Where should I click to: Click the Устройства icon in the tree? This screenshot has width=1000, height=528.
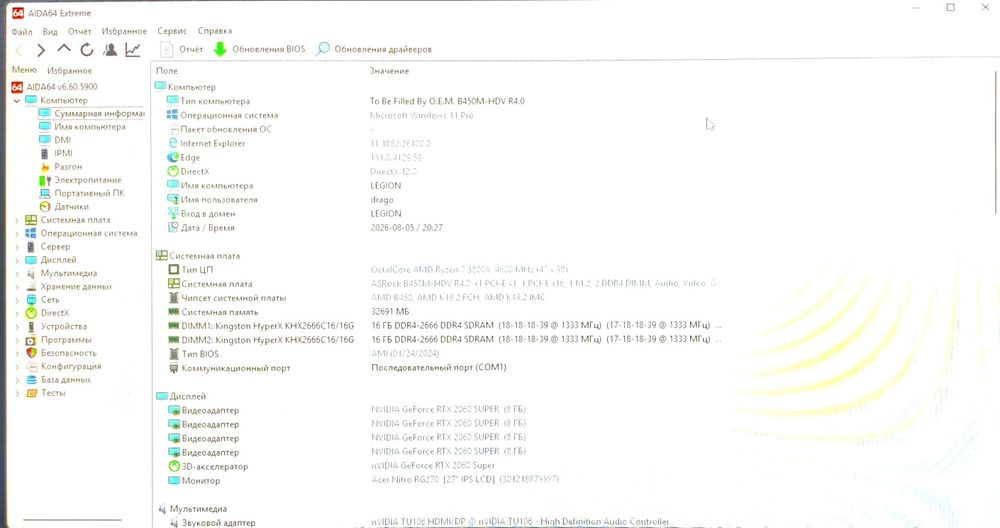pyautogui.click(x=31, y=326)
